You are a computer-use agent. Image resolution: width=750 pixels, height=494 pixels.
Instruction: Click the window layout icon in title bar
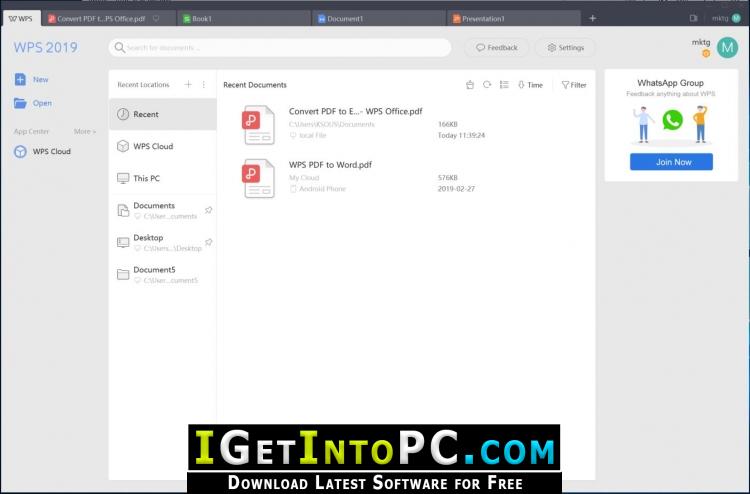click(x=694, y=18)
